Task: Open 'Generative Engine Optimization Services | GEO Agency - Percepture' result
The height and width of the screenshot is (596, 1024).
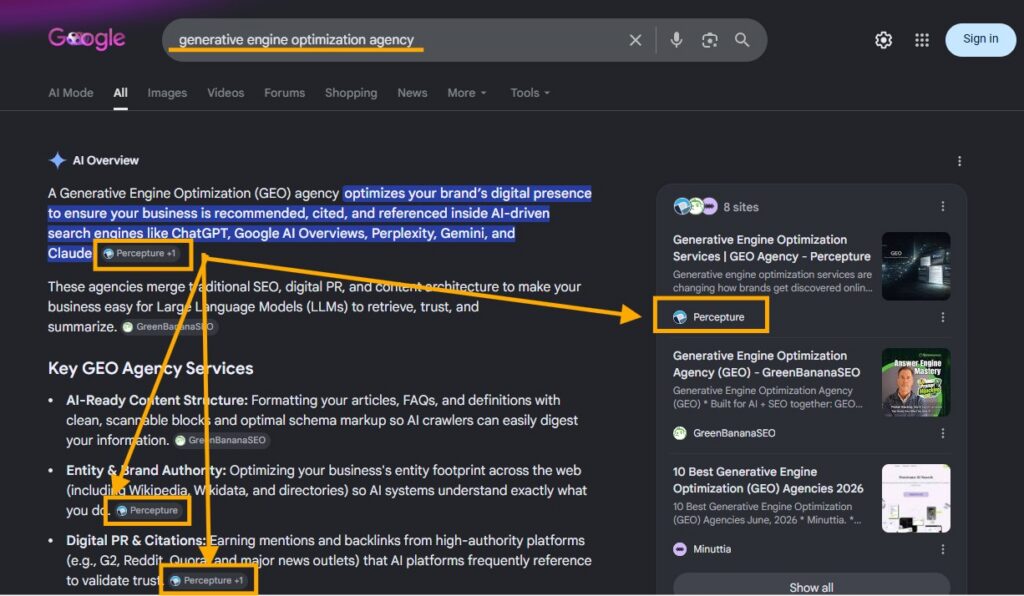Action: pos(771,248)
